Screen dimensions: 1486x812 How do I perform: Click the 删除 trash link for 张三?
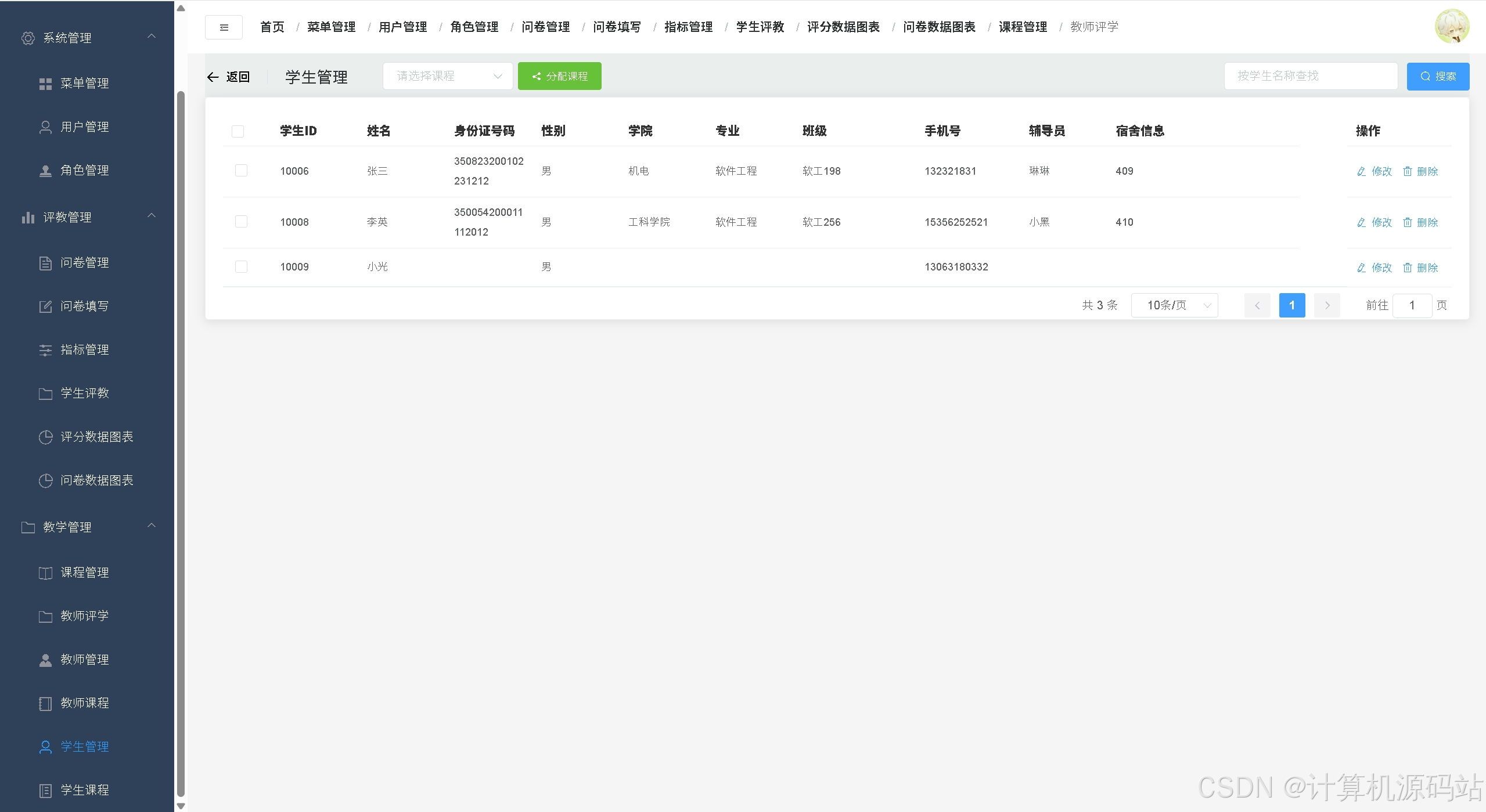(1420, 171)
